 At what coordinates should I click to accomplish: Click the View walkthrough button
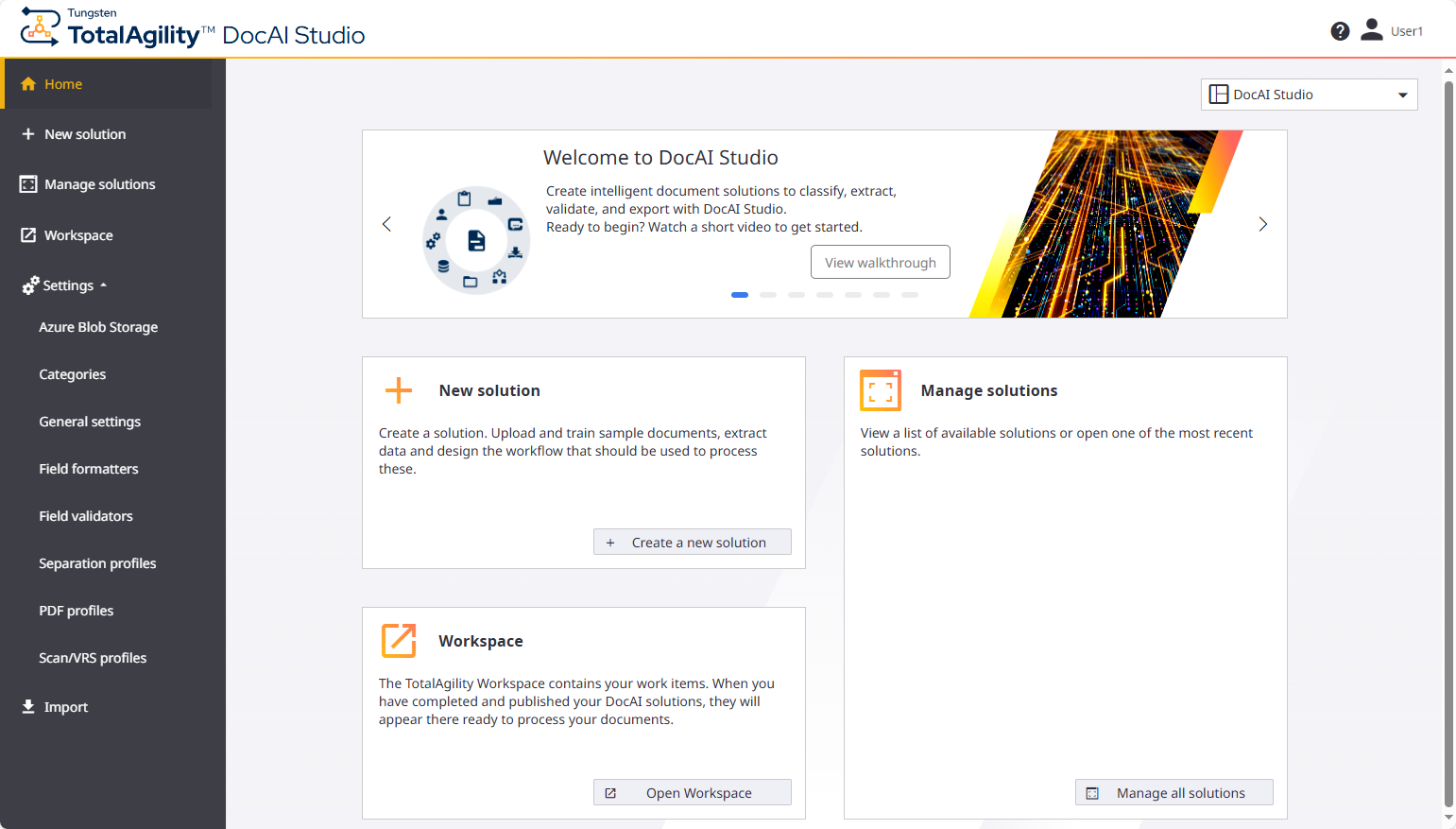pos(880,262)
